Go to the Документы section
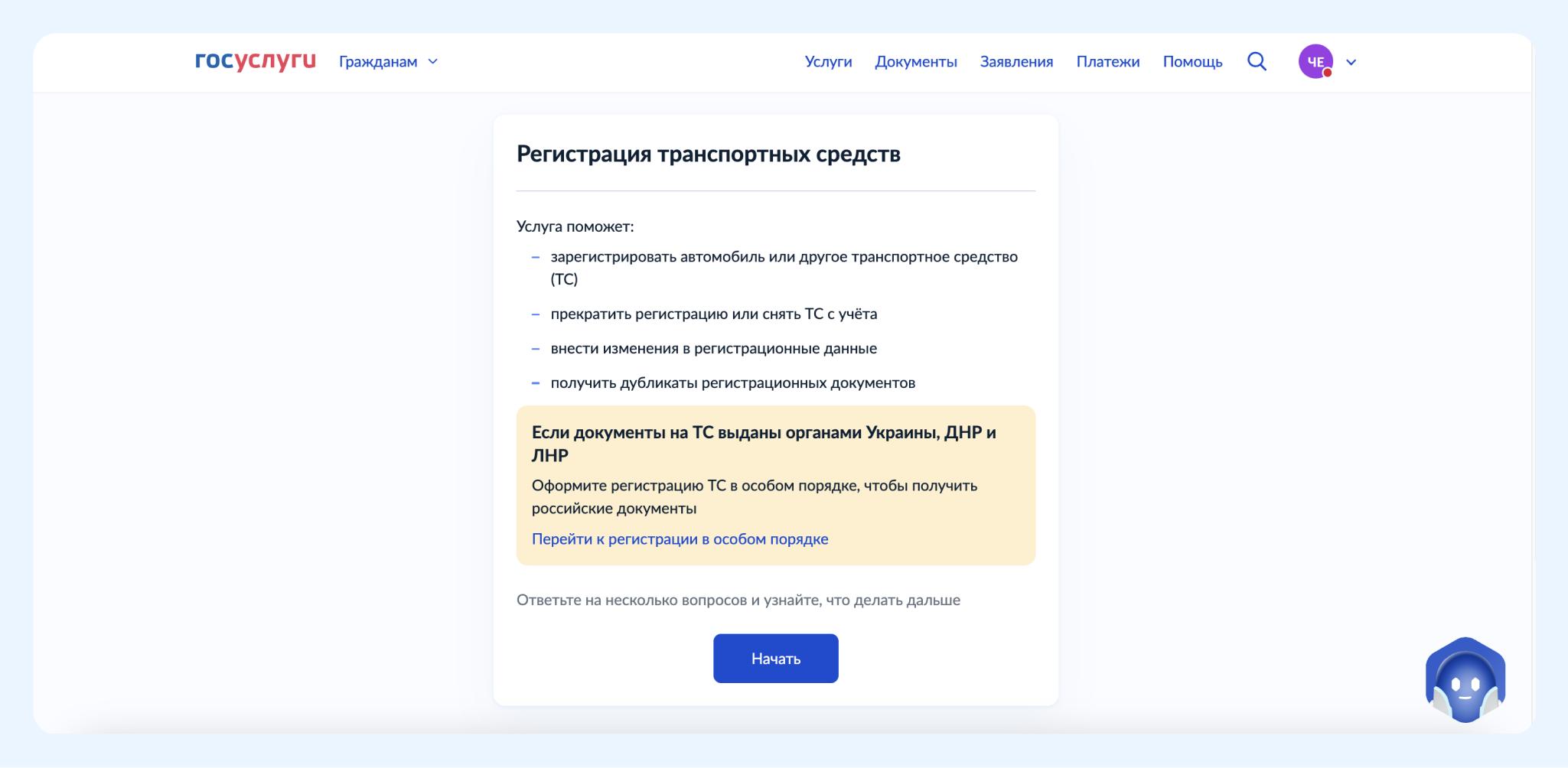The height and width of the screenshot is (768, 1568). tap(915, 62)
